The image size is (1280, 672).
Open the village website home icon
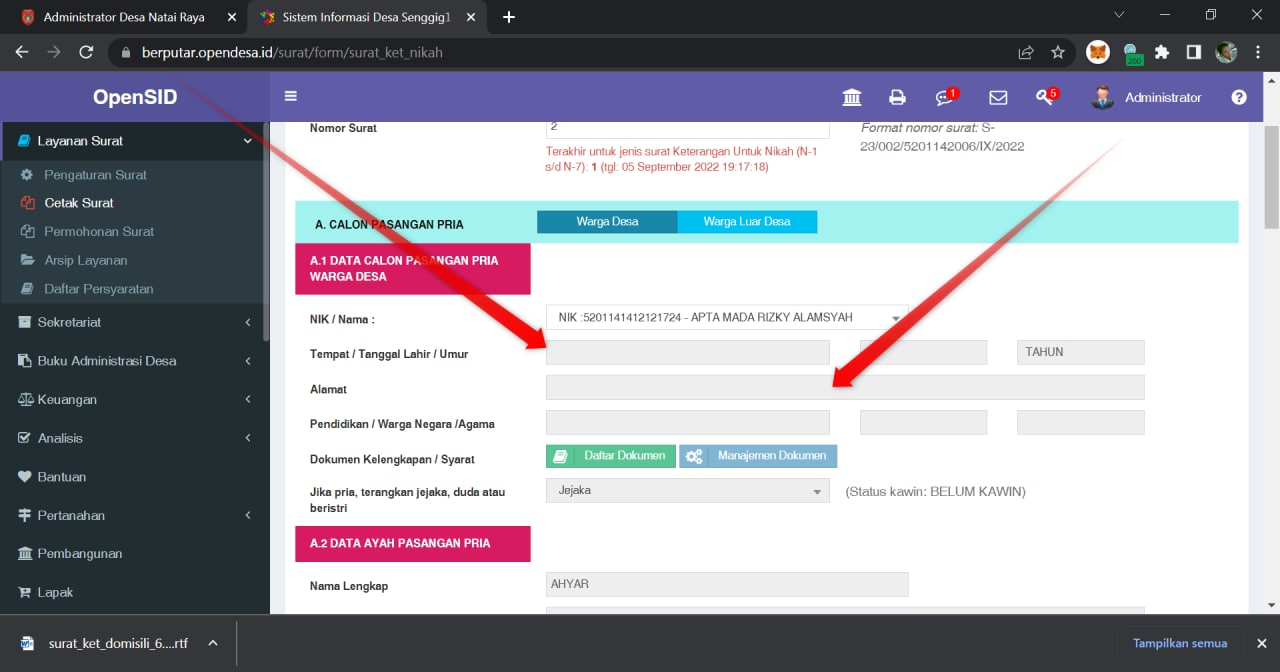point(851,97)
